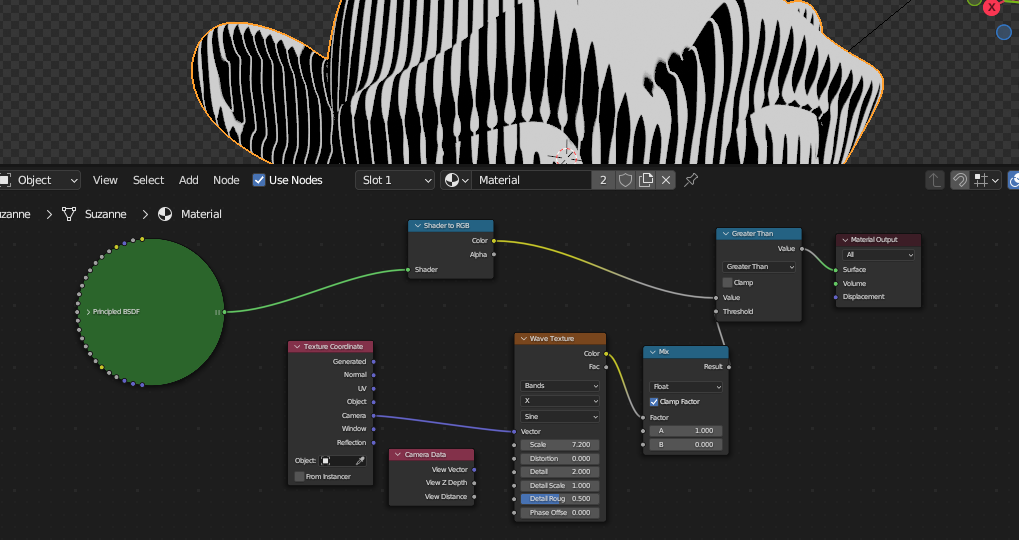Open the Add menu
This screenshot has width=1019, height=540.
tap(188, 180)
